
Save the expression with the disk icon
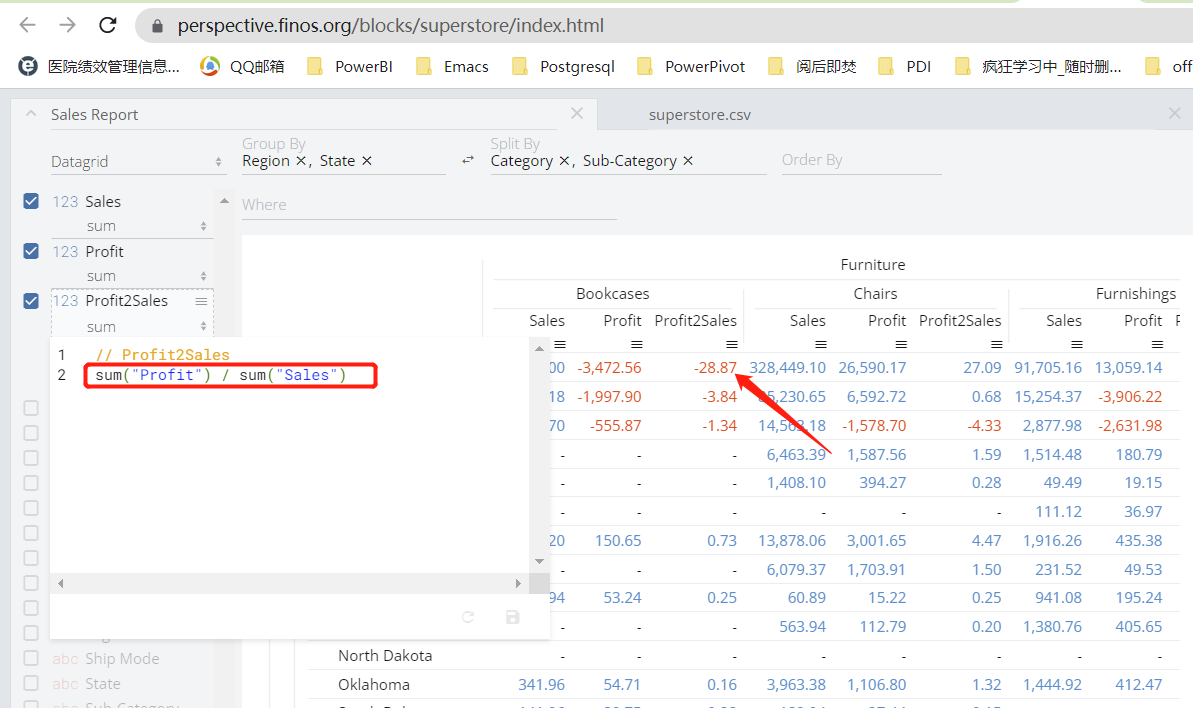(513, 618)
